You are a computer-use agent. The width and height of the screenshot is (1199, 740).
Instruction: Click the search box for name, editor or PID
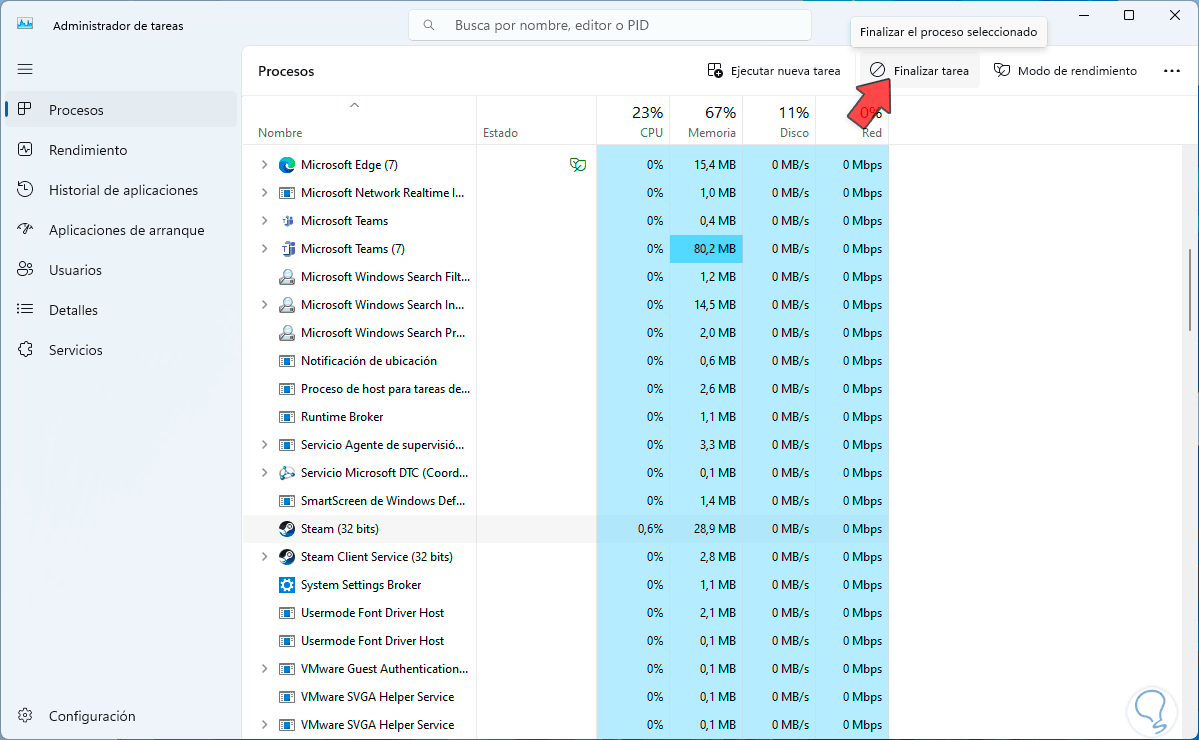pyautogui.click(x=609, y=25)
